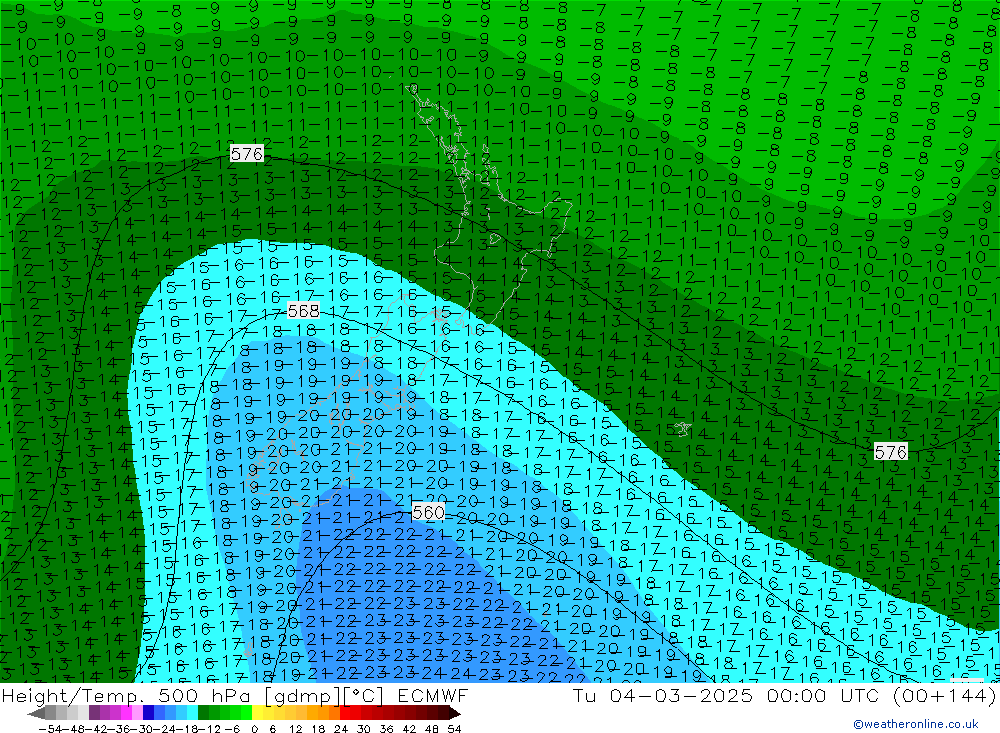Click the 54 label at the scale's end

point(454,729)
